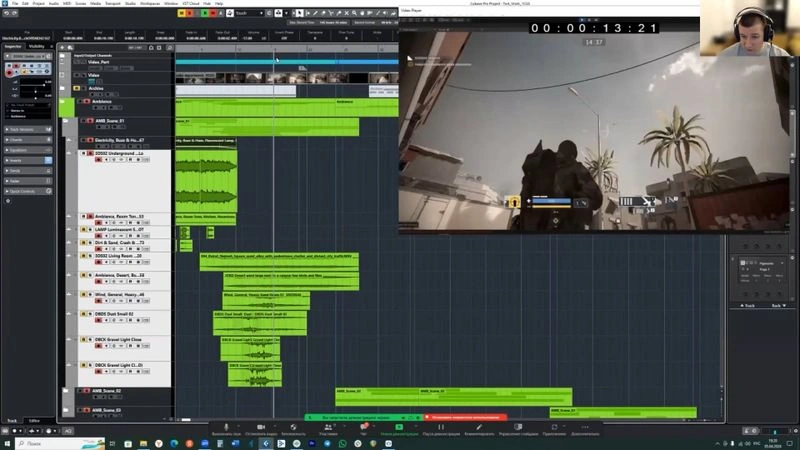The height and width of the screenshot is (450, 800).
Task: Open the Edit menu
Action: [x=25, y=3]
